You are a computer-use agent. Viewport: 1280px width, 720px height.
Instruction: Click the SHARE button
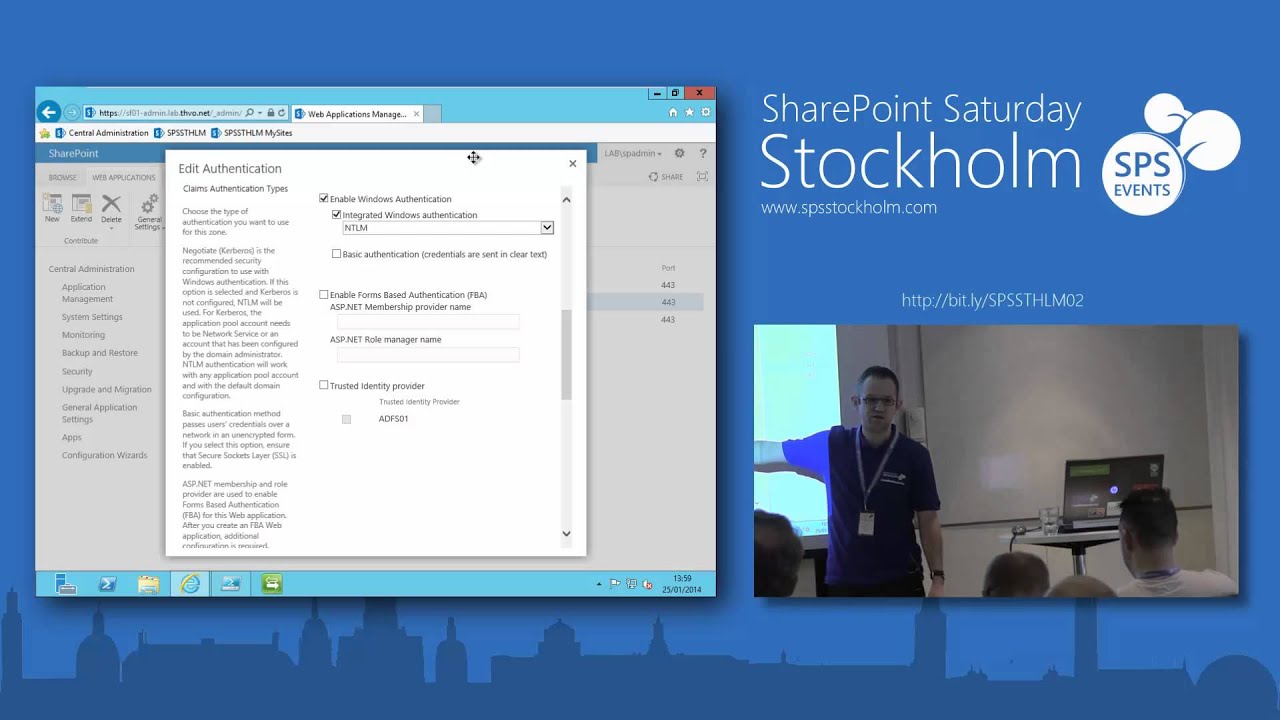point(666,177)
